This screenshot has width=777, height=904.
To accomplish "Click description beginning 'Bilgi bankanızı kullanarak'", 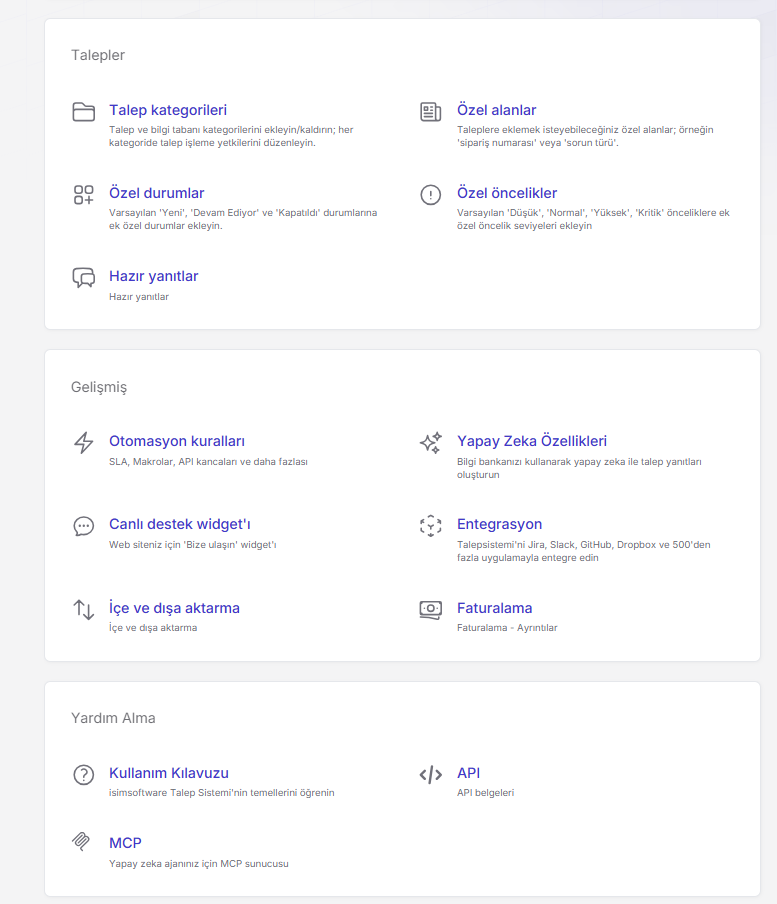I will click(579, 468).
